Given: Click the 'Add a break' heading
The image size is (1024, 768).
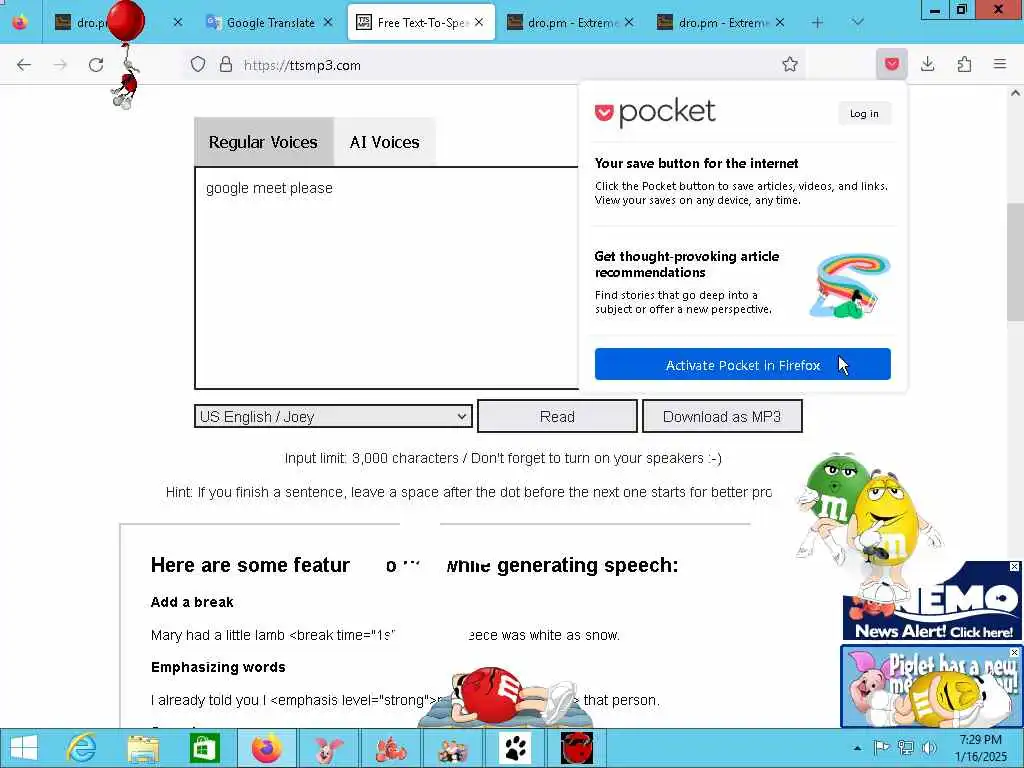Looking at the screenshot, I should [192, 602].
